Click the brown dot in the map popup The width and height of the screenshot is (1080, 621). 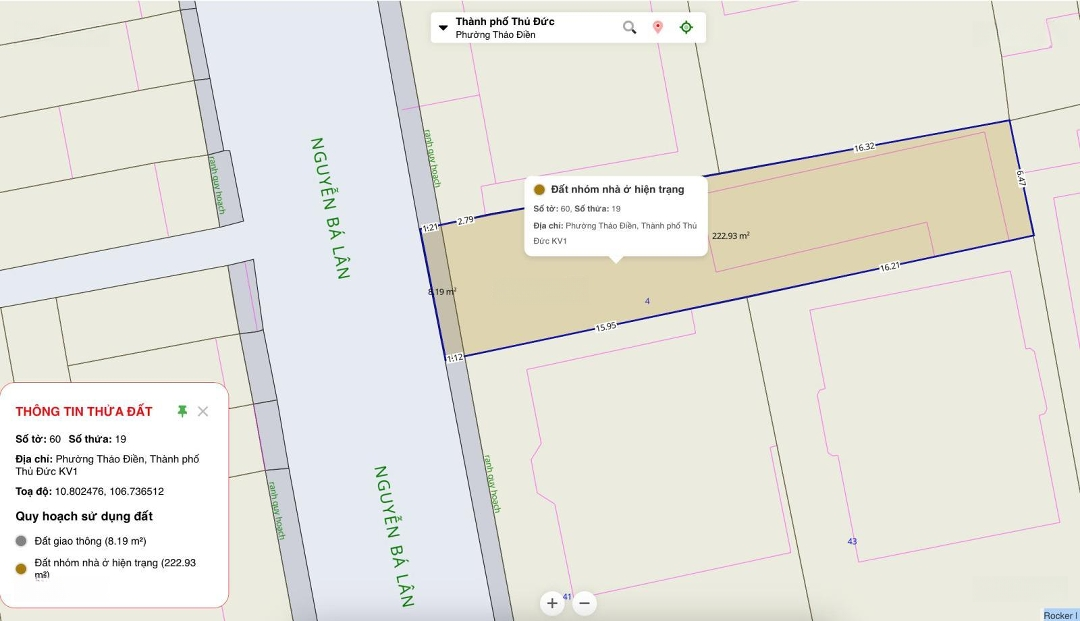(x=539, y=189)
